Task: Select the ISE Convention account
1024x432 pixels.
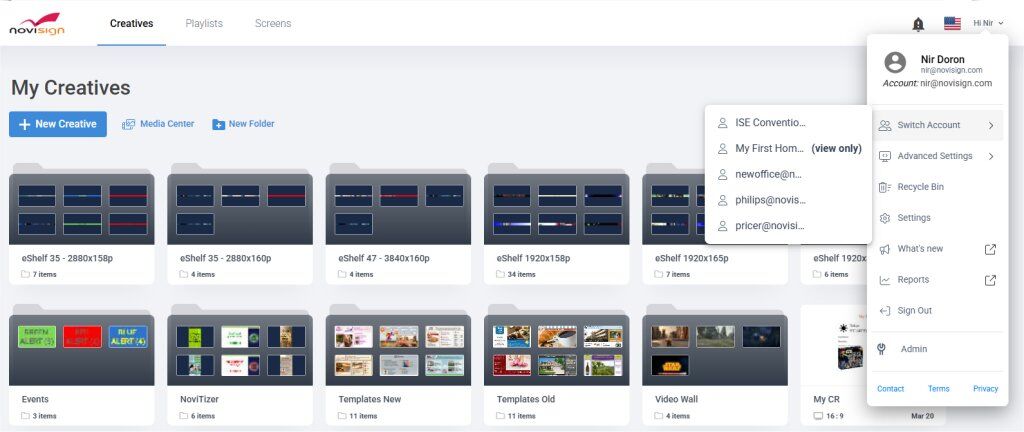Action: (x=769, y=123)
